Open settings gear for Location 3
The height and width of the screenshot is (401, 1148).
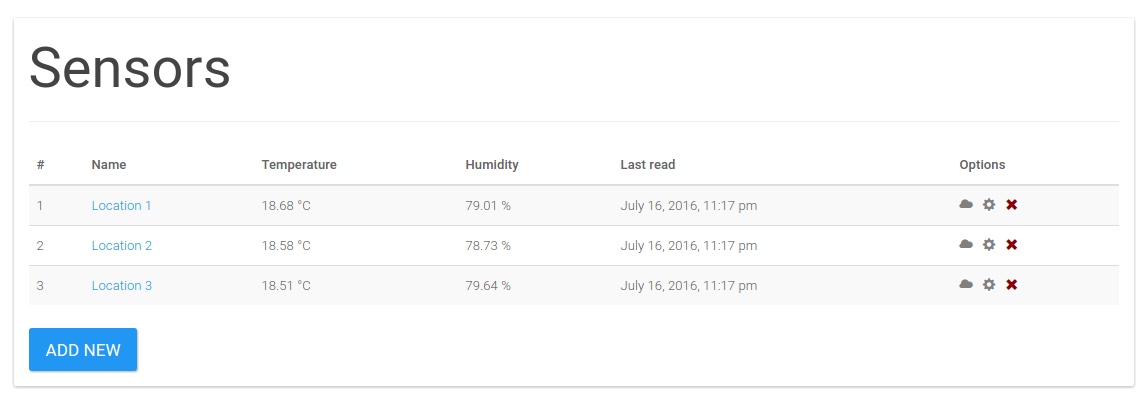pos(989,284)
